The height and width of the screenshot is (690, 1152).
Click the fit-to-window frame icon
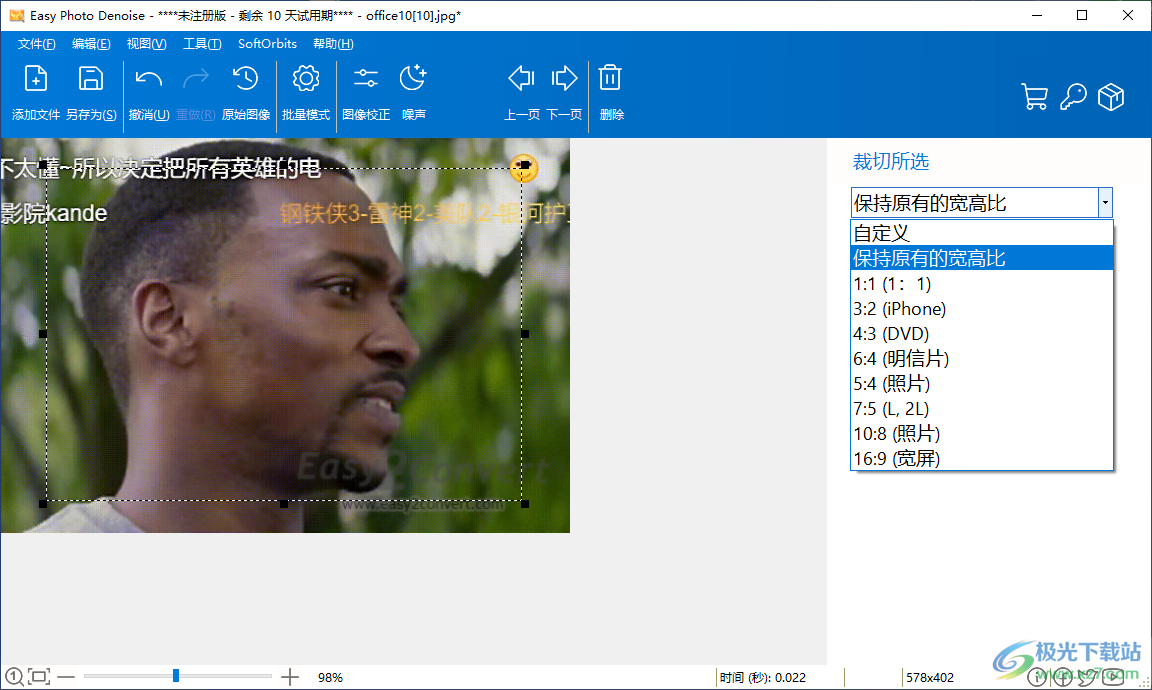(40, 677)
